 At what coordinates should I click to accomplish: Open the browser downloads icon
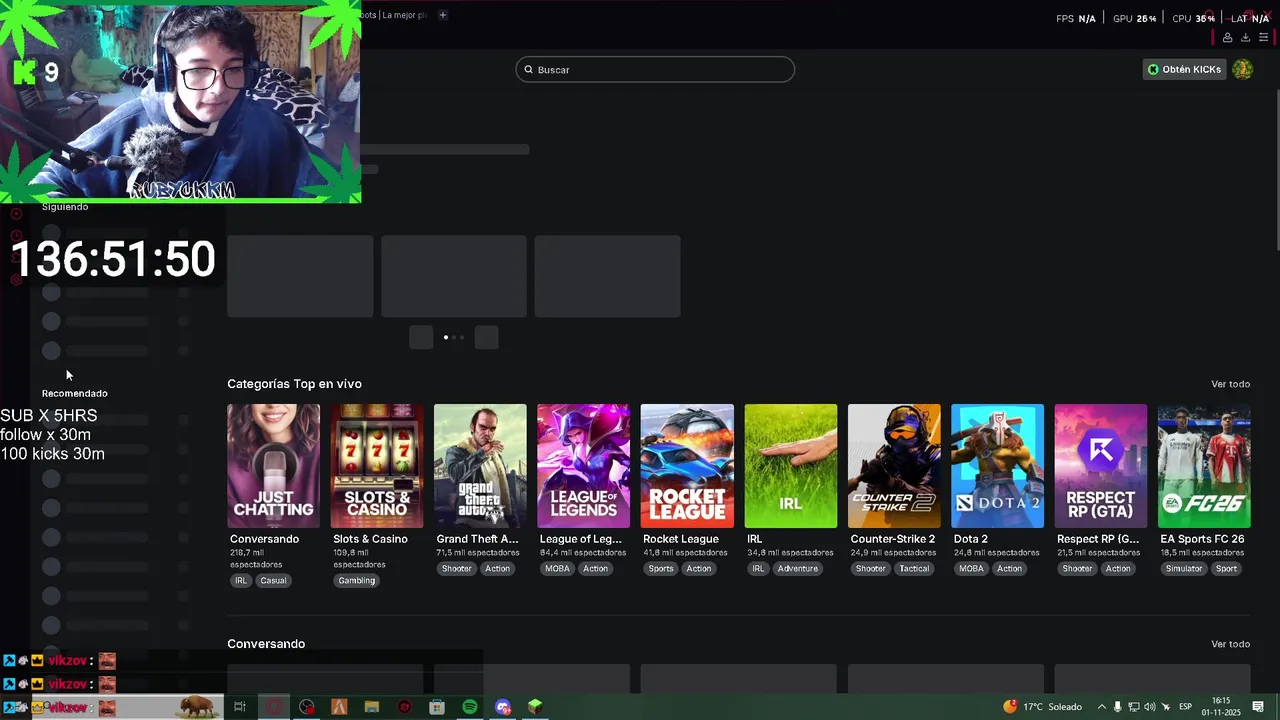pos(1245,38)
